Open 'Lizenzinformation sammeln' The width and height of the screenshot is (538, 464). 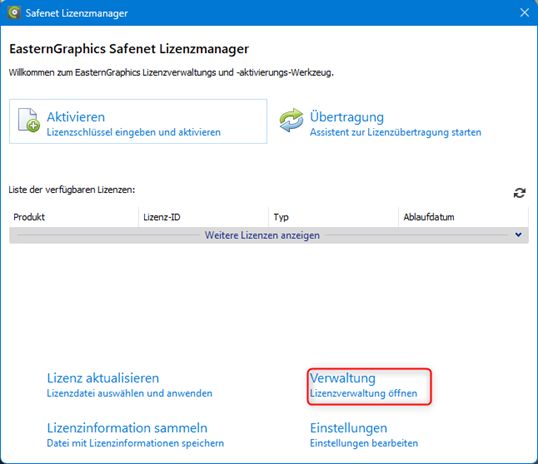click(x=127, y=428)
